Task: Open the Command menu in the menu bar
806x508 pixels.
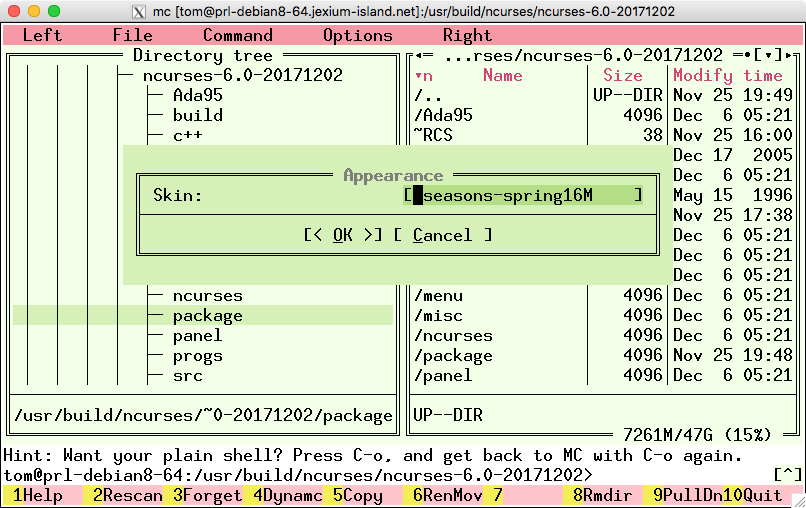Action: point(237,35)
